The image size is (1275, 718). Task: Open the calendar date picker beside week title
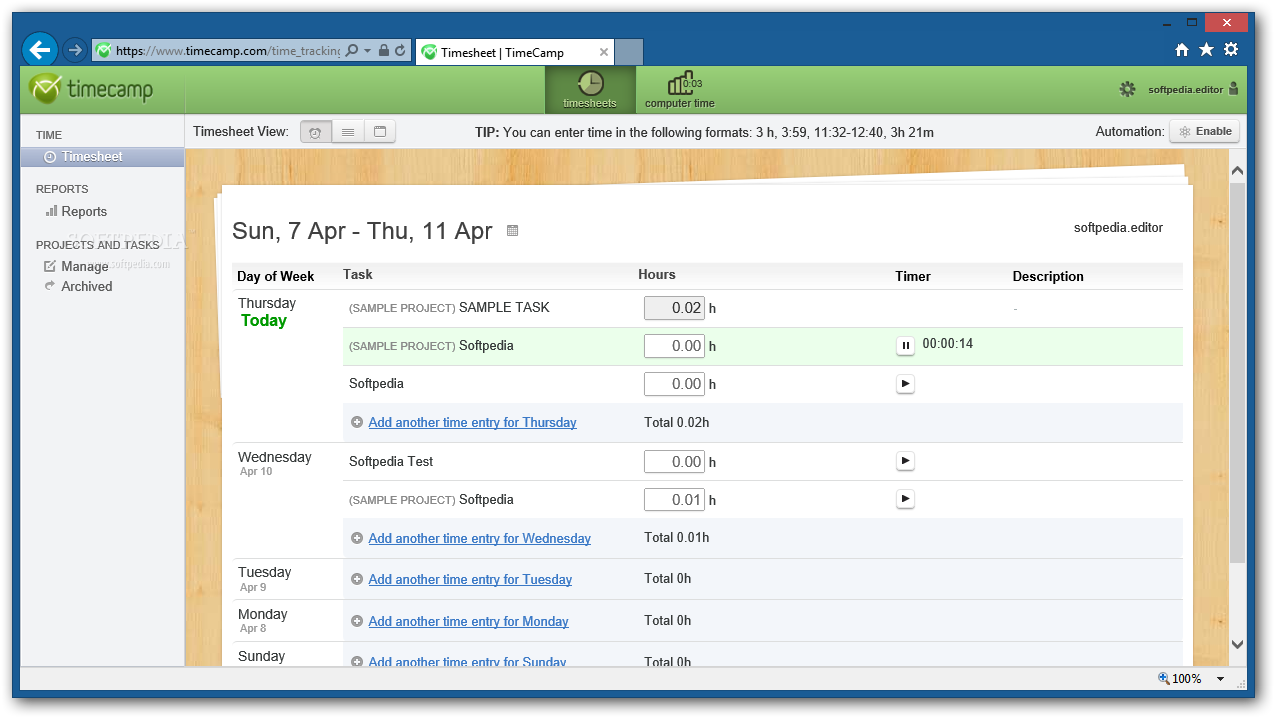click(513, 231)
